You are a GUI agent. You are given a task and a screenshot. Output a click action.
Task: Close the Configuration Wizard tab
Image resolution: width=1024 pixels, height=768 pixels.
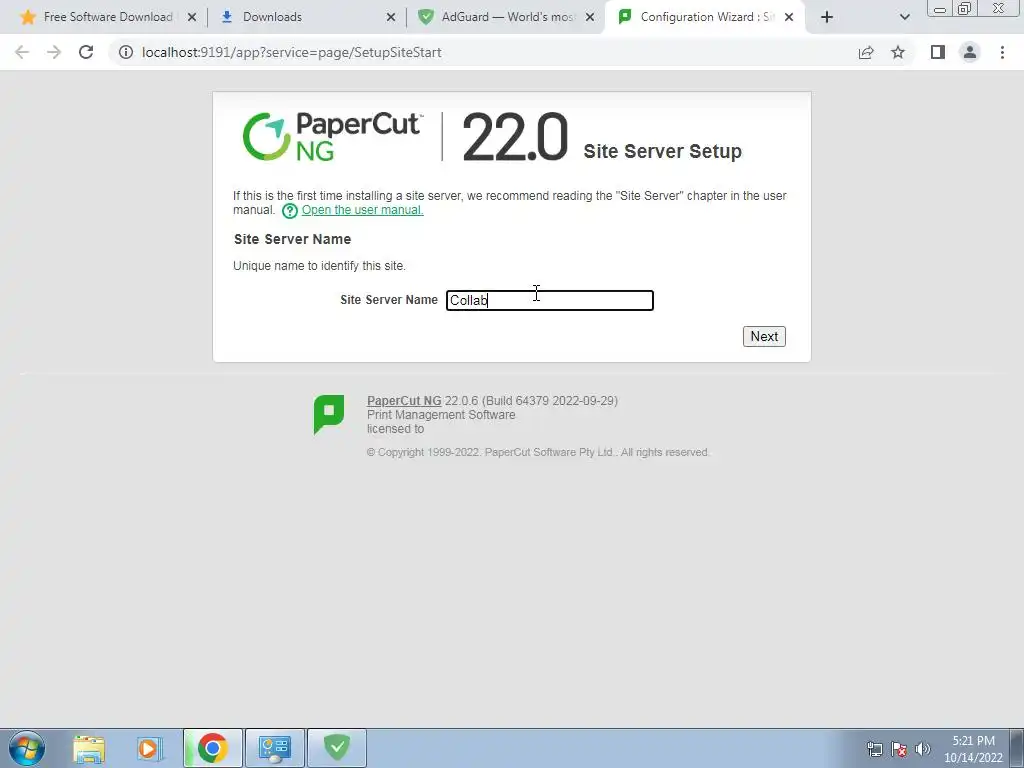(x=789, y=18)
